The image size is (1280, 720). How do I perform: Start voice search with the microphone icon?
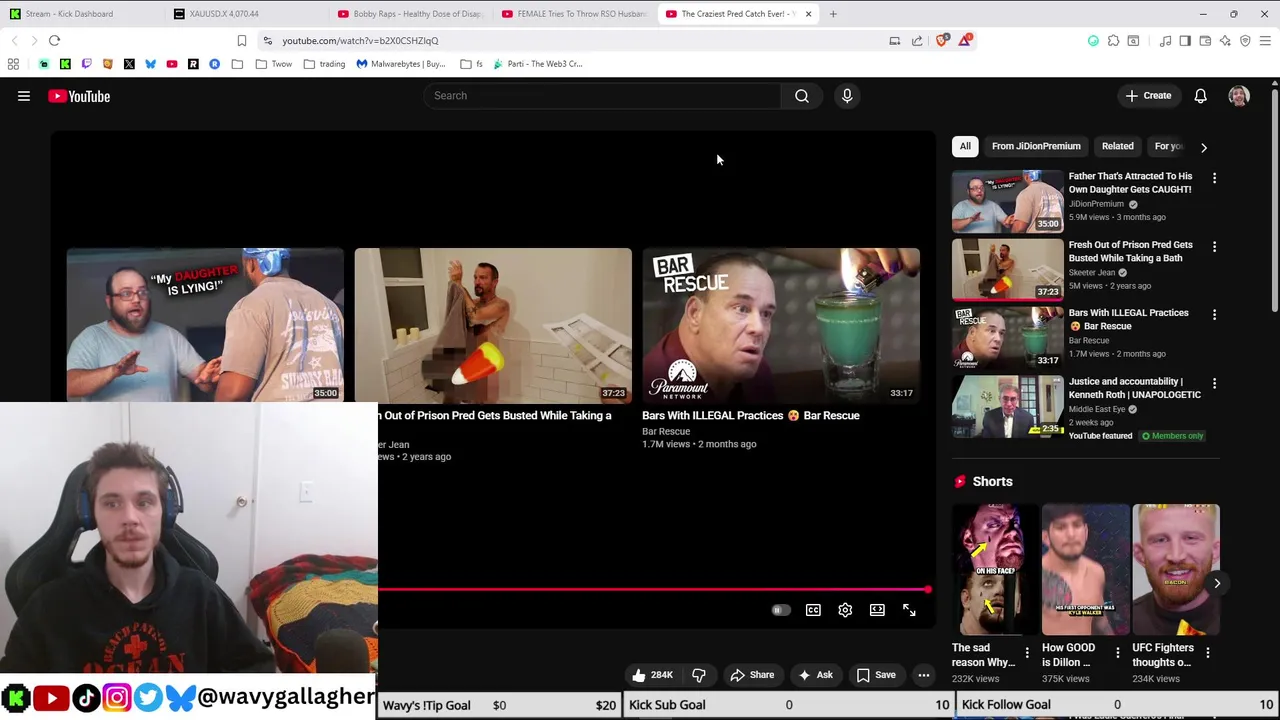[847, 96]
